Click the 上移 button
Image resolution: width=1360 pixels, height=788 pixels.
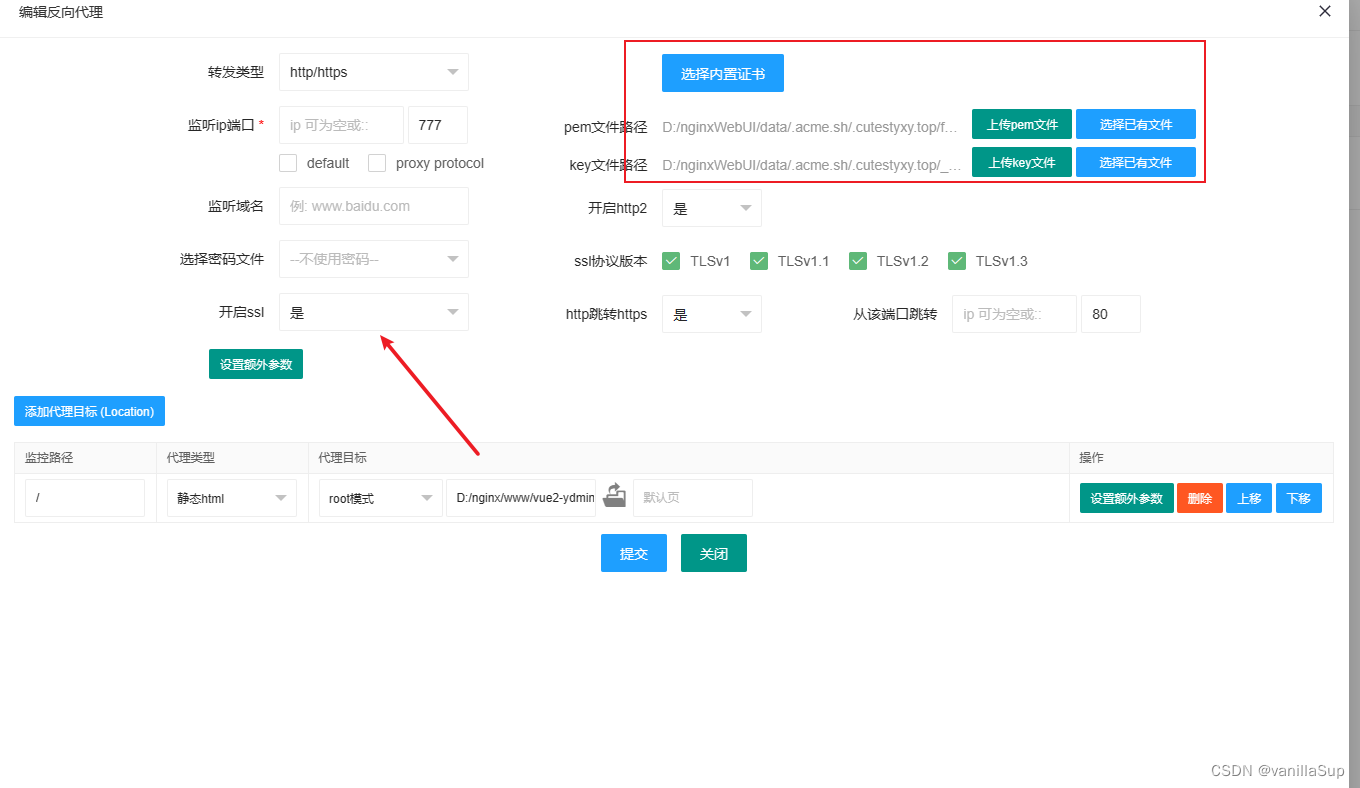click(1249, 498)
